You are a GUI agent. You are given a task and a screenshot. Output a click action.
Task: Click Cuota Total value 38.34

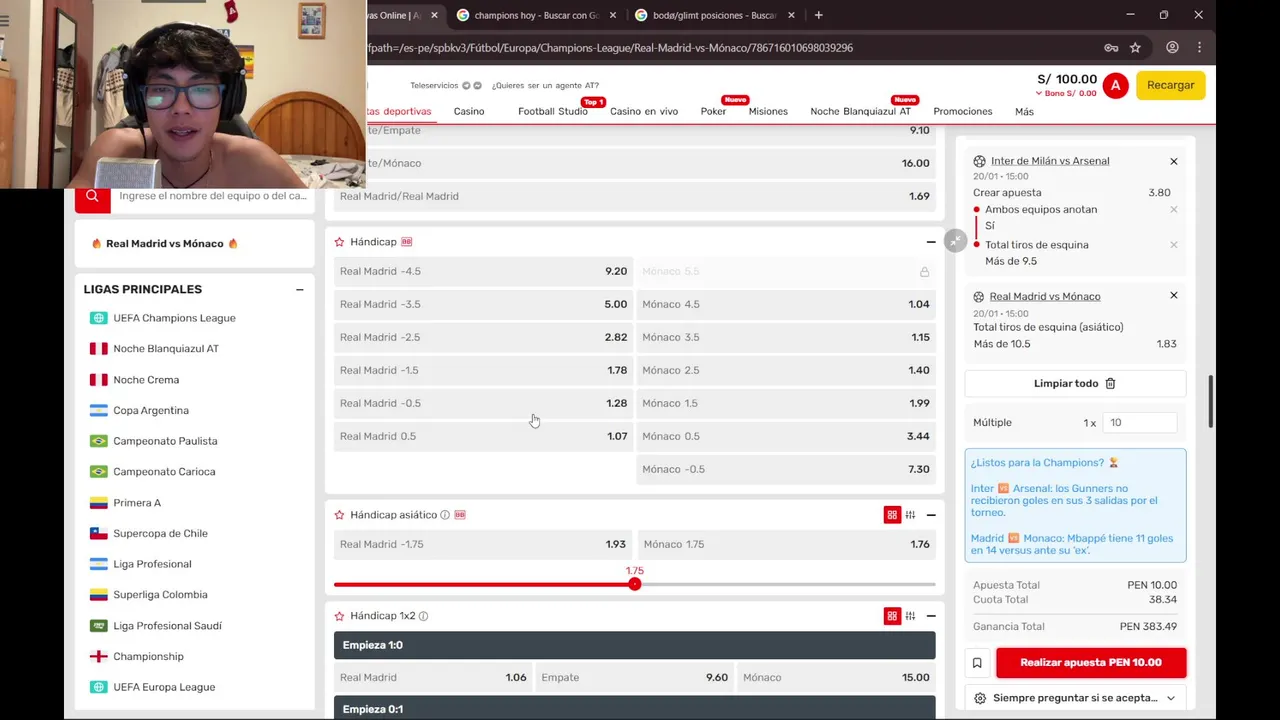(1163, 600)
